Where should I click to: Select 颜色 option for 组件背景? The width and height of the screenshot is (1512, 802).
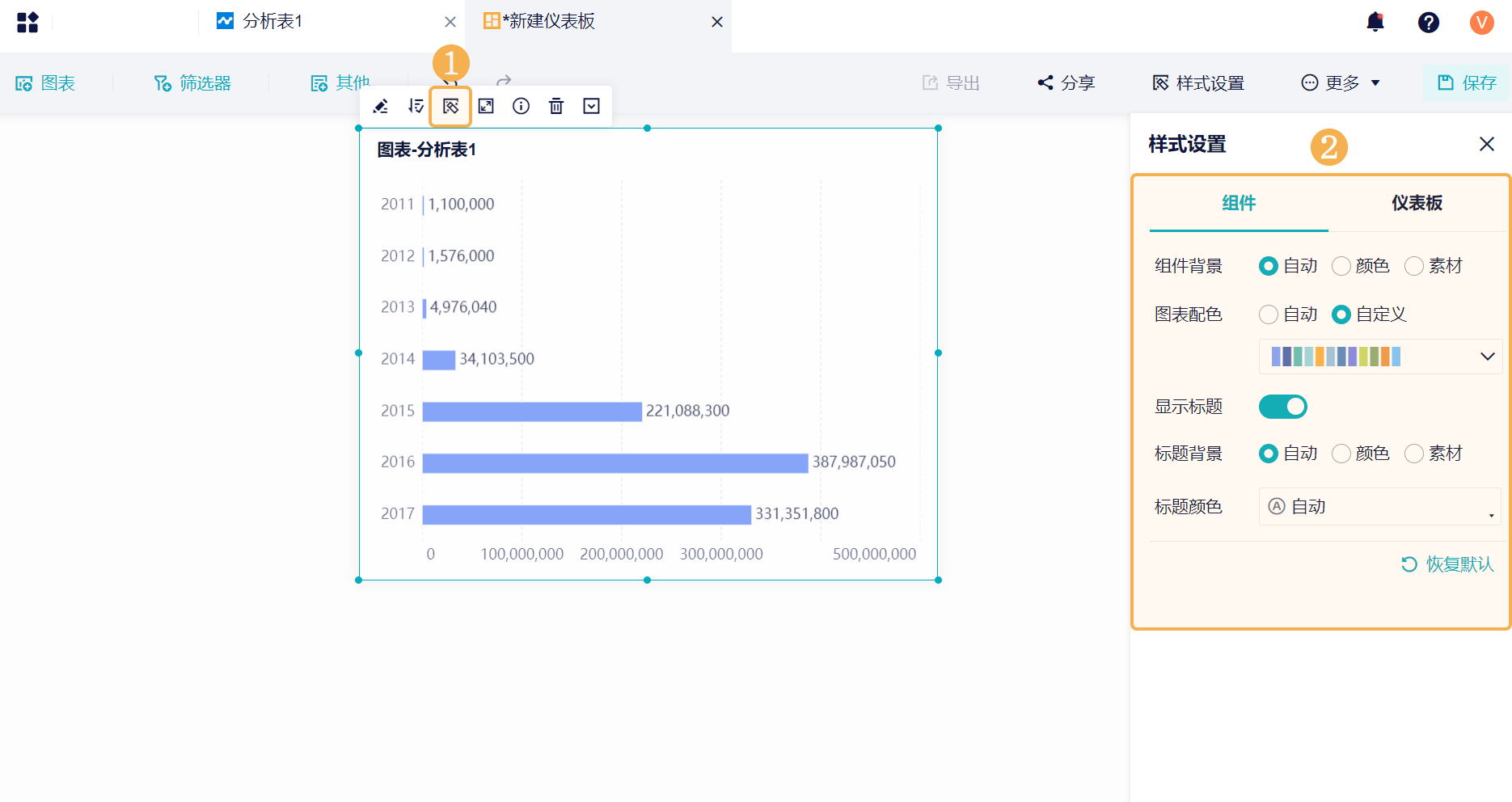pyautogui.click(x=1342, y=266)
